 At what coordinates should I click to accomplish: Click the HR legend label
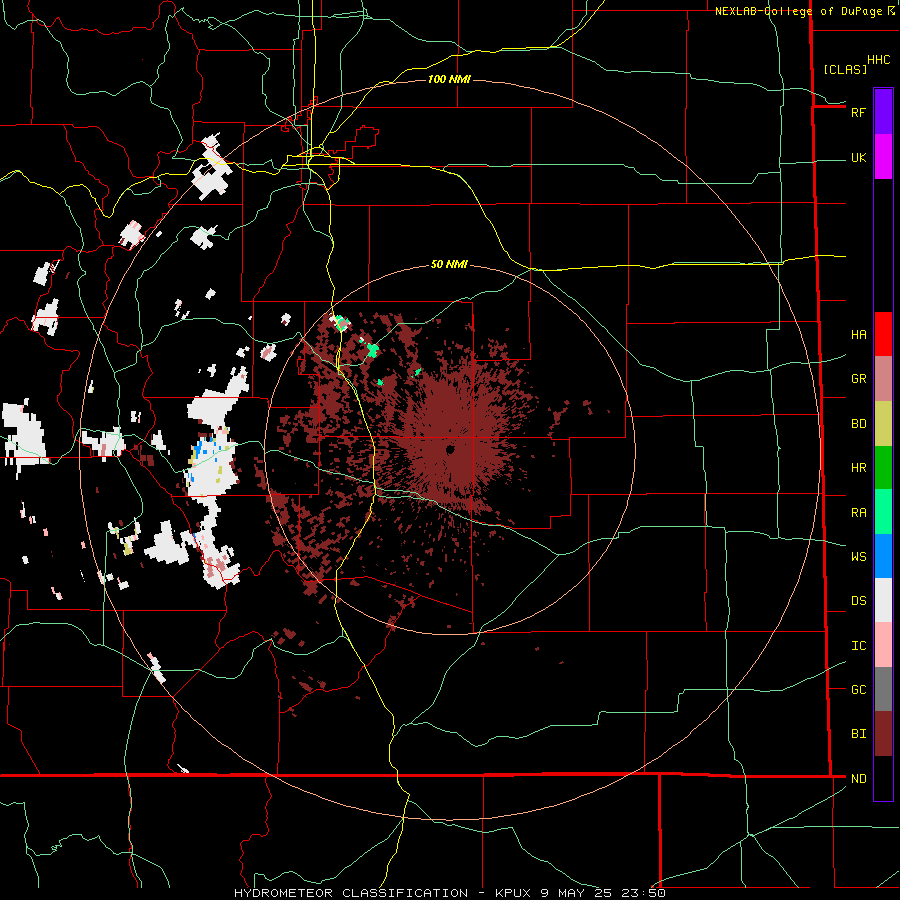[858, 468]
